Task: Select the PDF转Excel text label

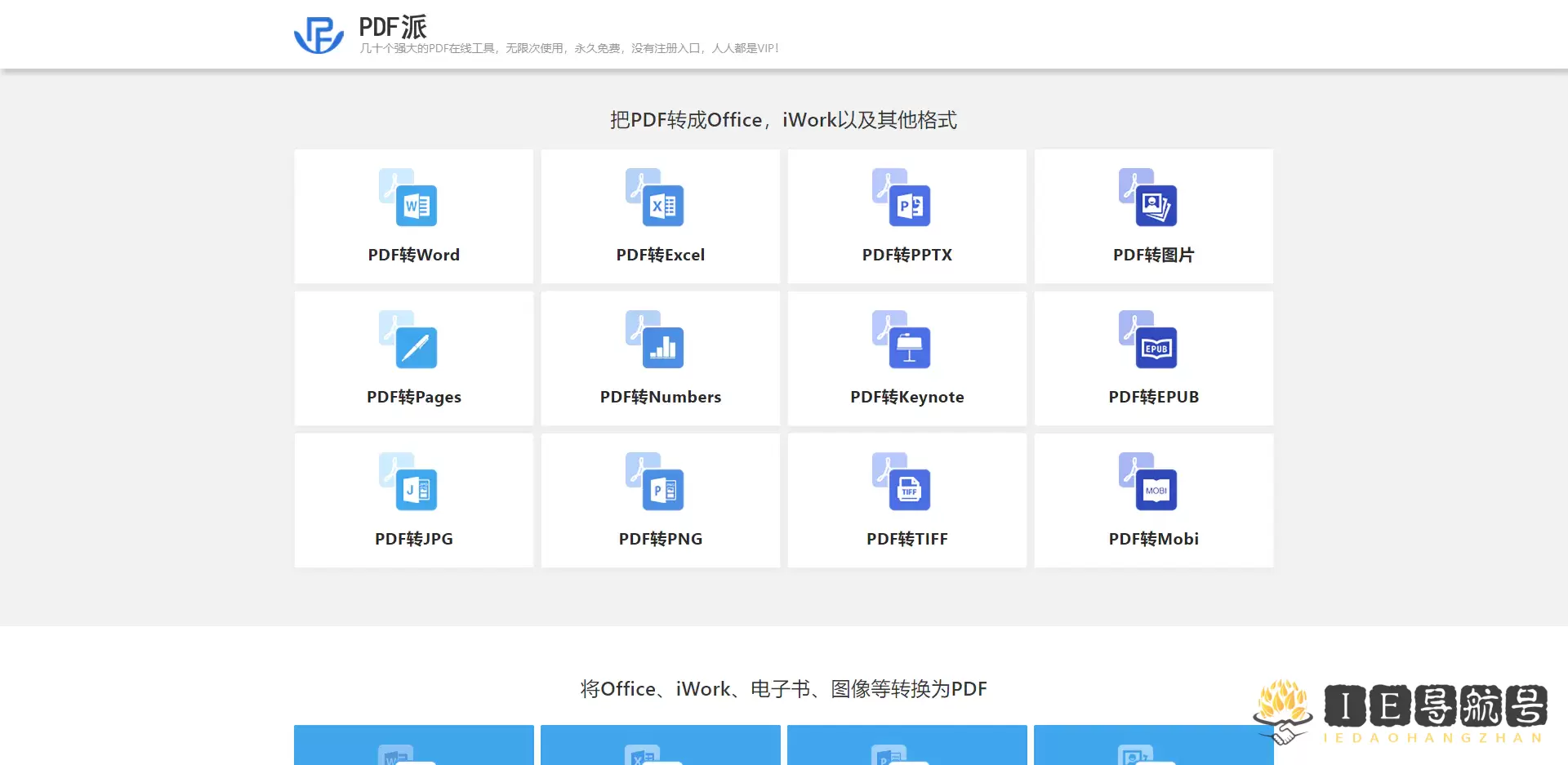Action: (x=661, y=255)
